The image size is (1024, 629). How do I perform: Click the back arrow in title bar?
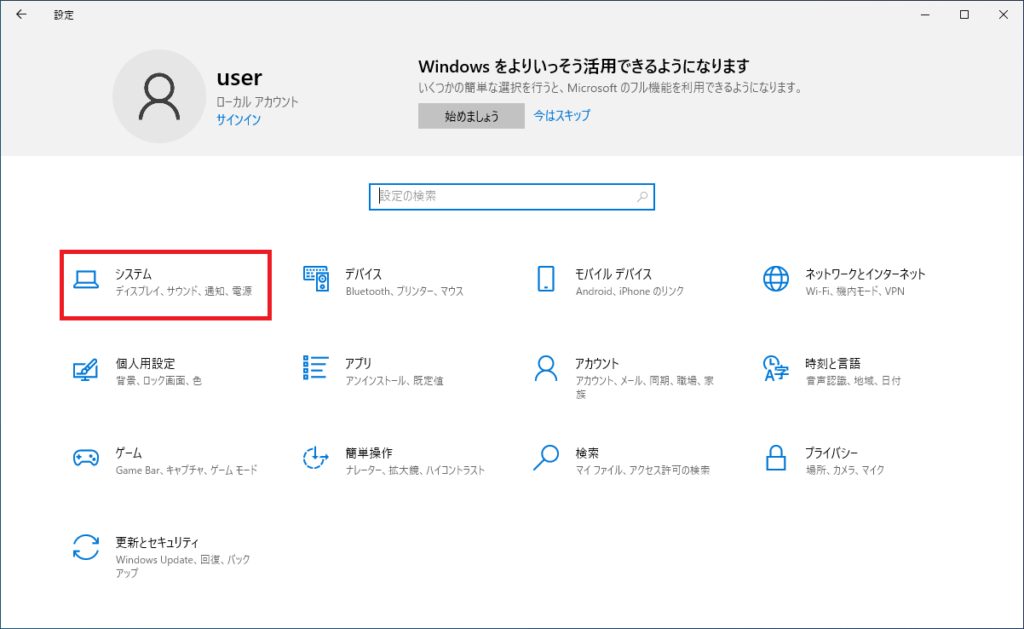(x=21, y=15)
